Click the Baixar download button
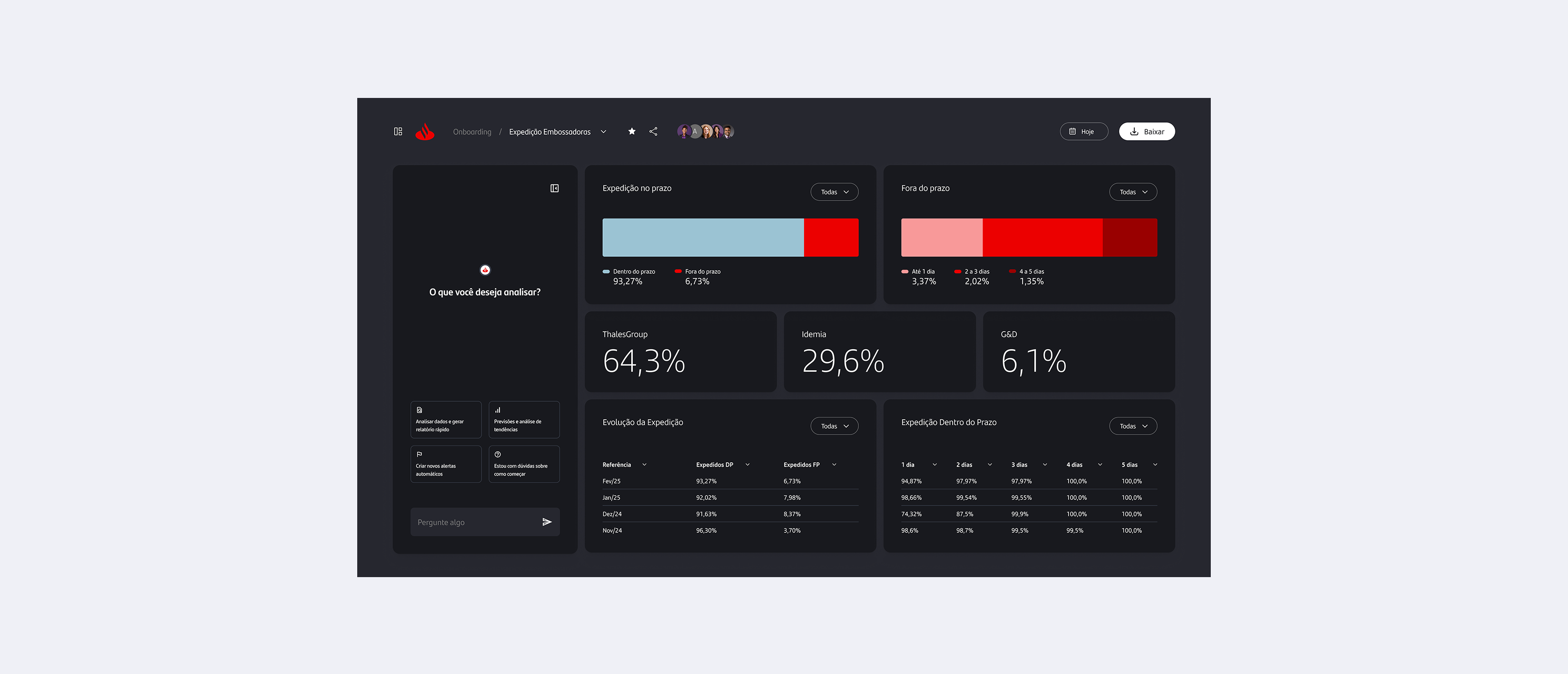Screen dimensions: 1568x674 click(x=1147, y=132)
